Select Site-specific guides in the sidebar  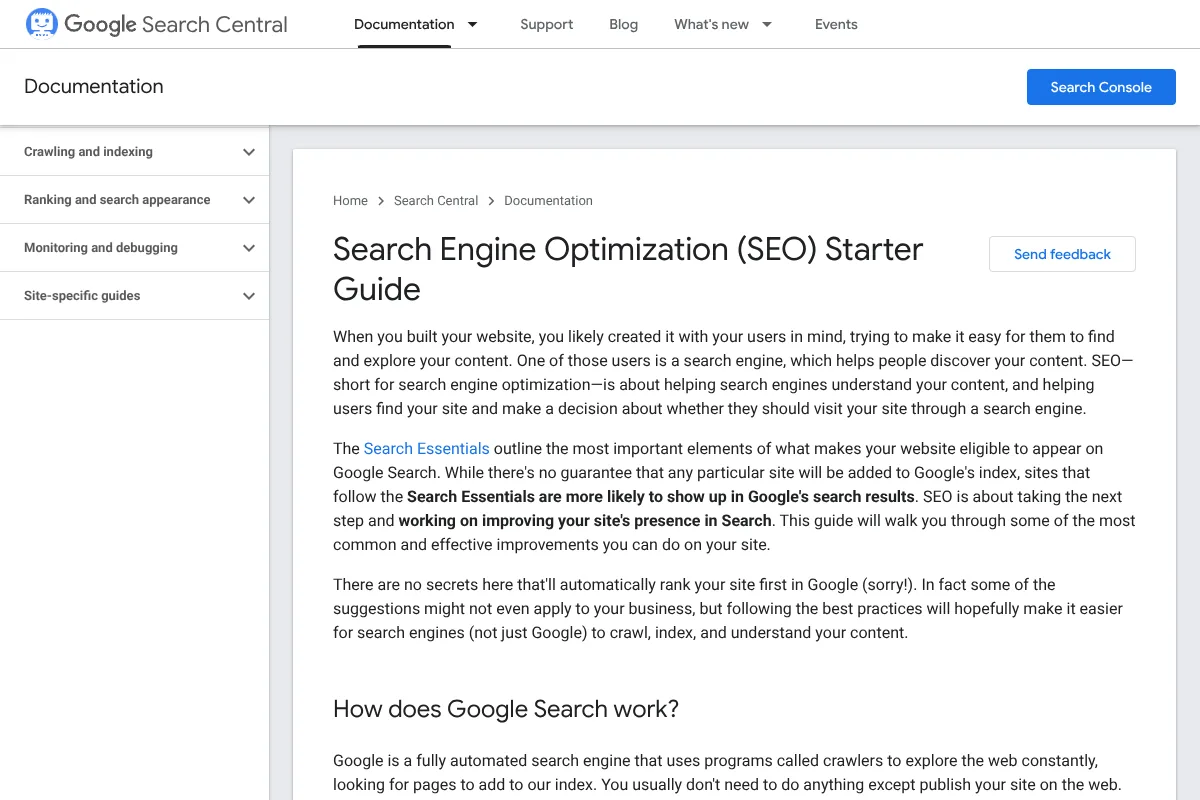(x=82, y=296)
